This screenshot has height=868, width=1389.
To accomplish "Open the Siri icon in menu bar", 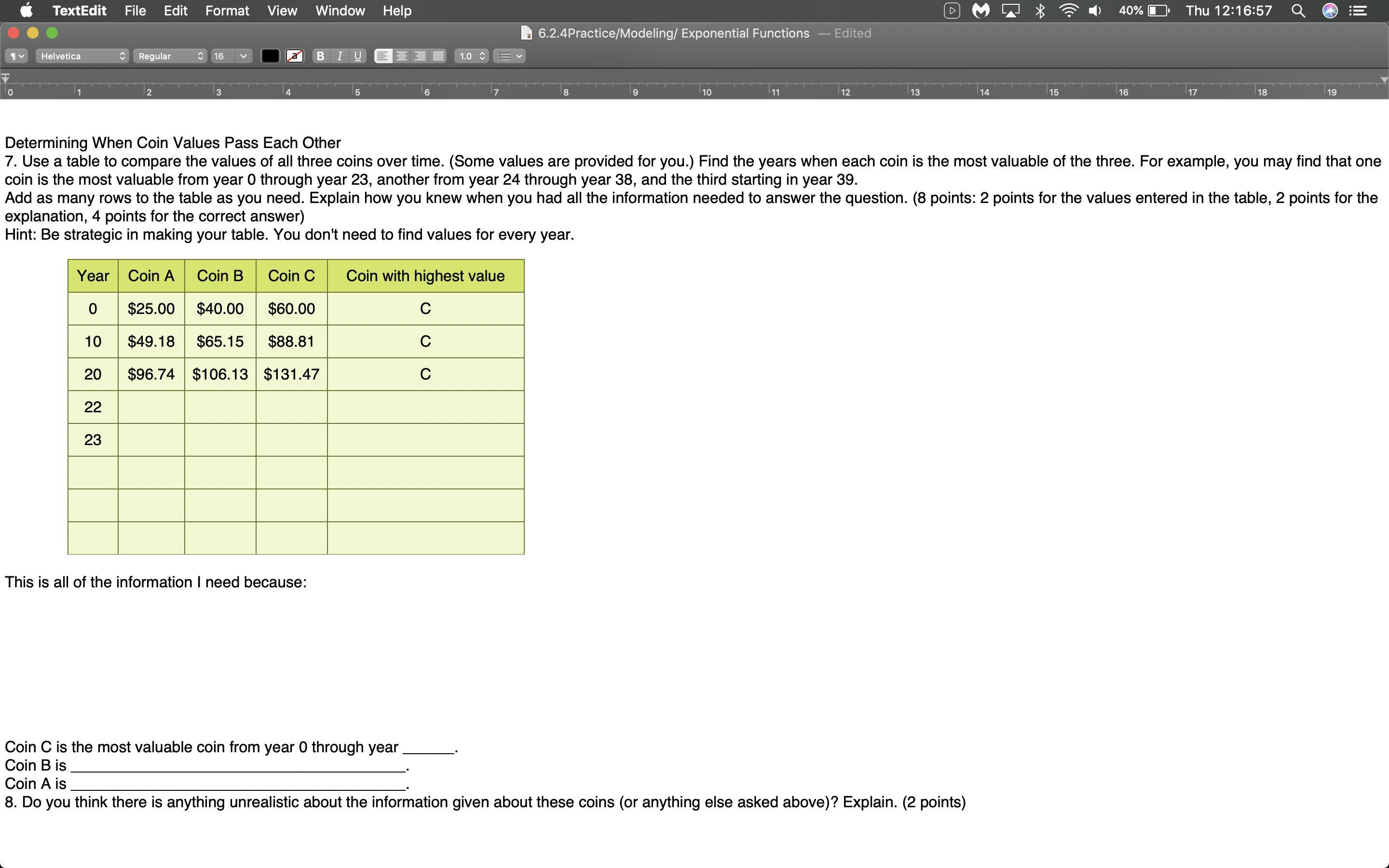I will [1330, 10].
